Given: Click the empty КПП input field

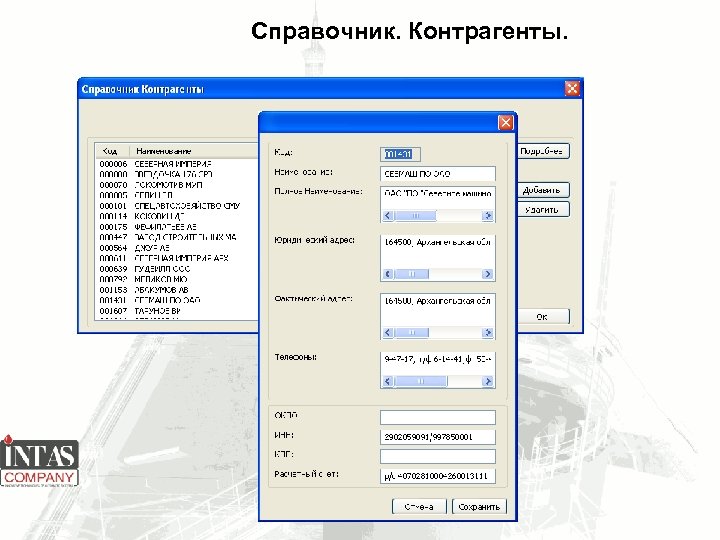Looking at the screenshot, I should point(438,456).
